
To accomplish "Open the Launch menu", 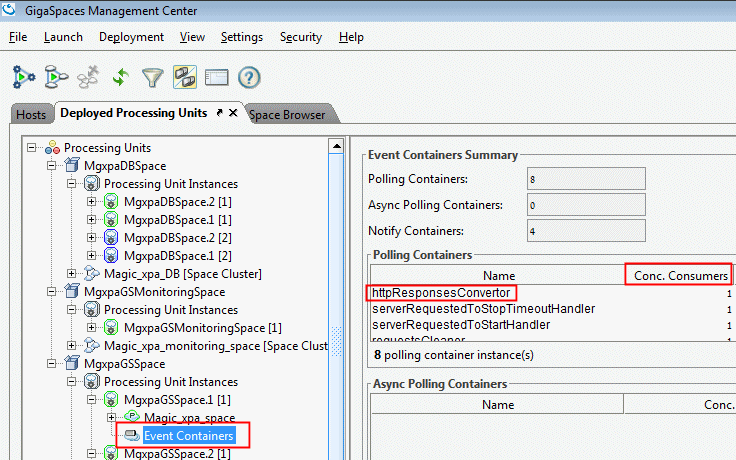I will pos(63,37).
